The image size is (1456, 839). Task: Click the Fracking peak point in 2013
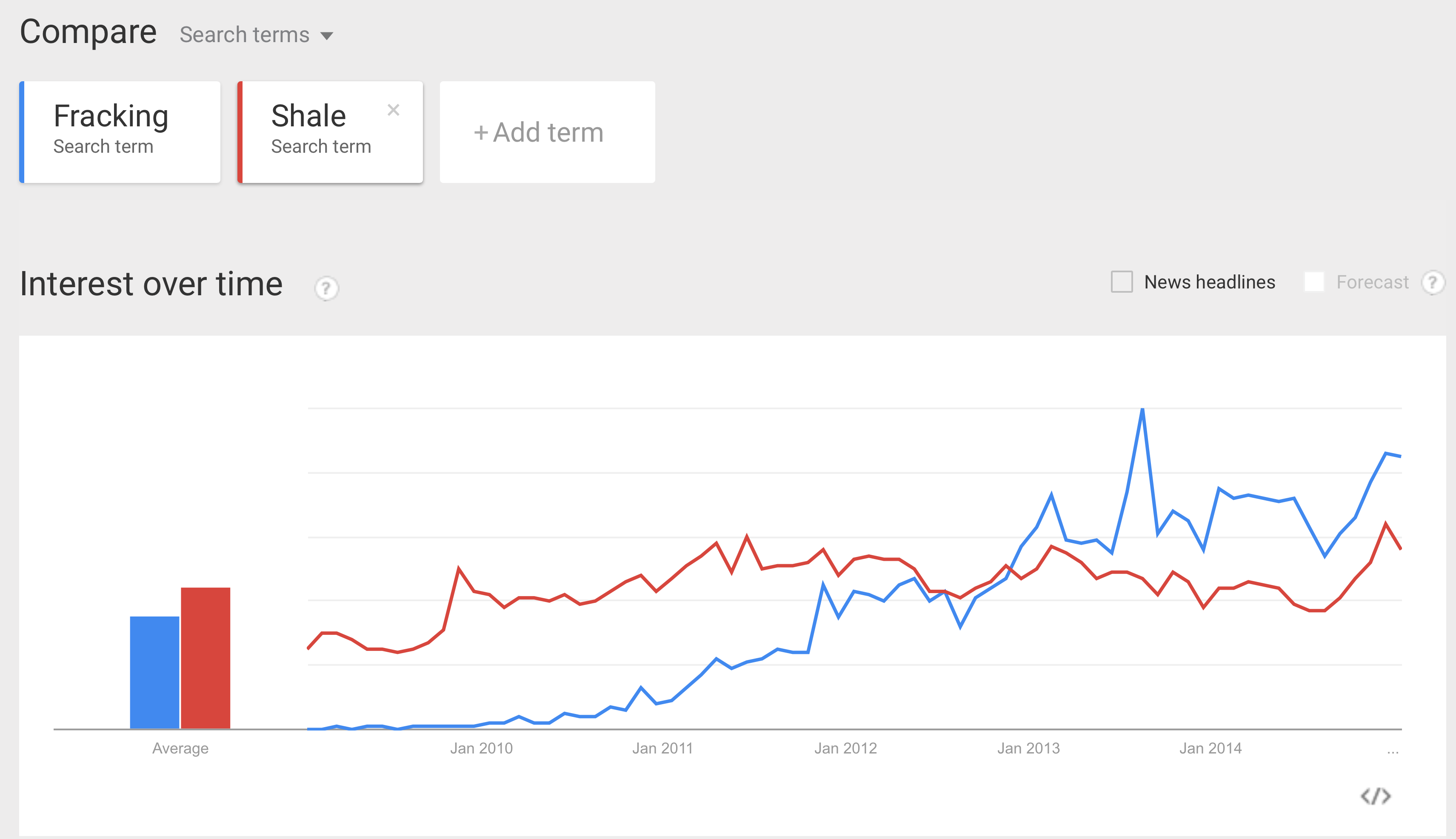[1142, 410]
